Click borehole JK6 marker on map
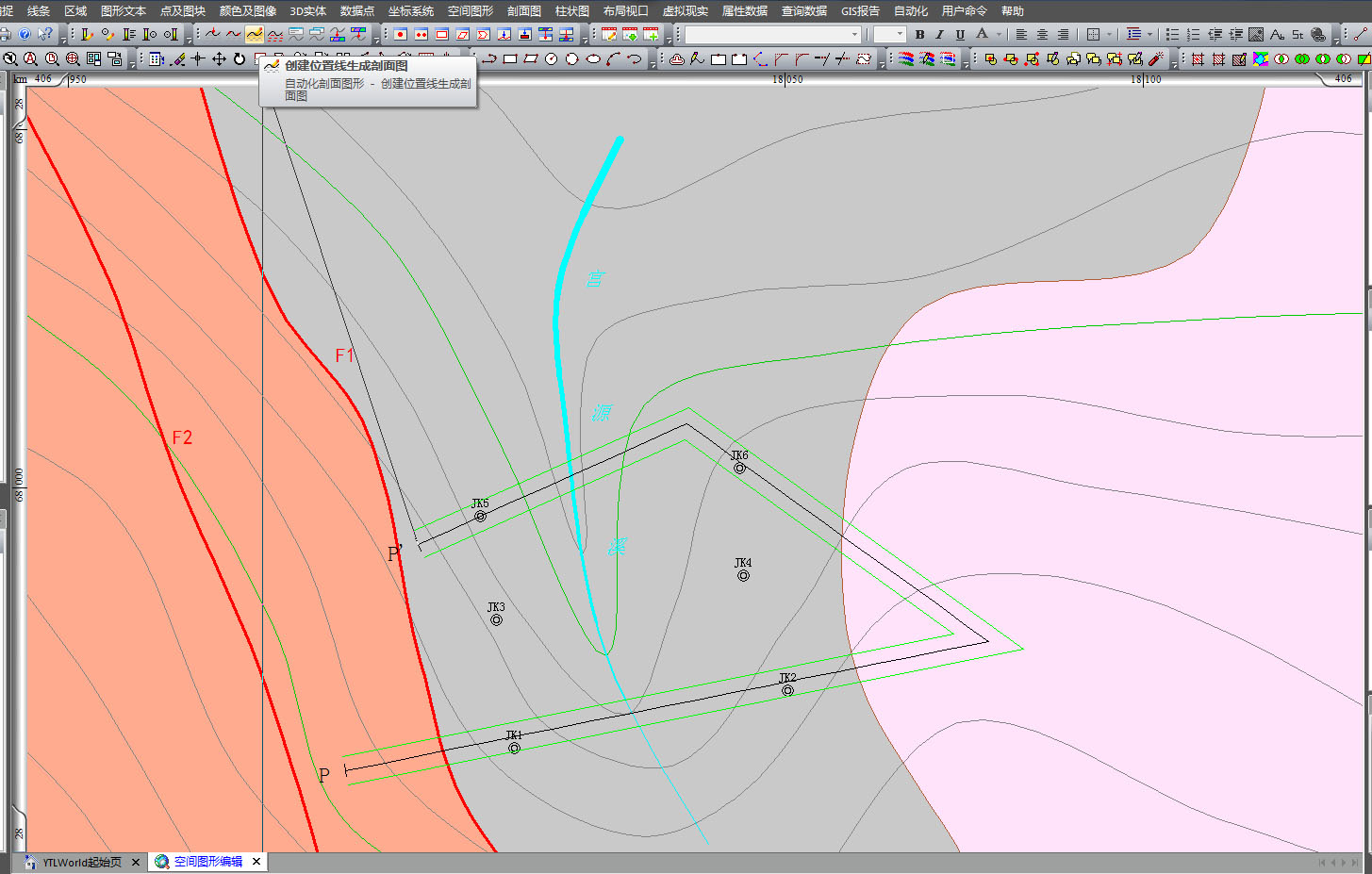This screenshot has height=874, width=1372. click(739, 468)
